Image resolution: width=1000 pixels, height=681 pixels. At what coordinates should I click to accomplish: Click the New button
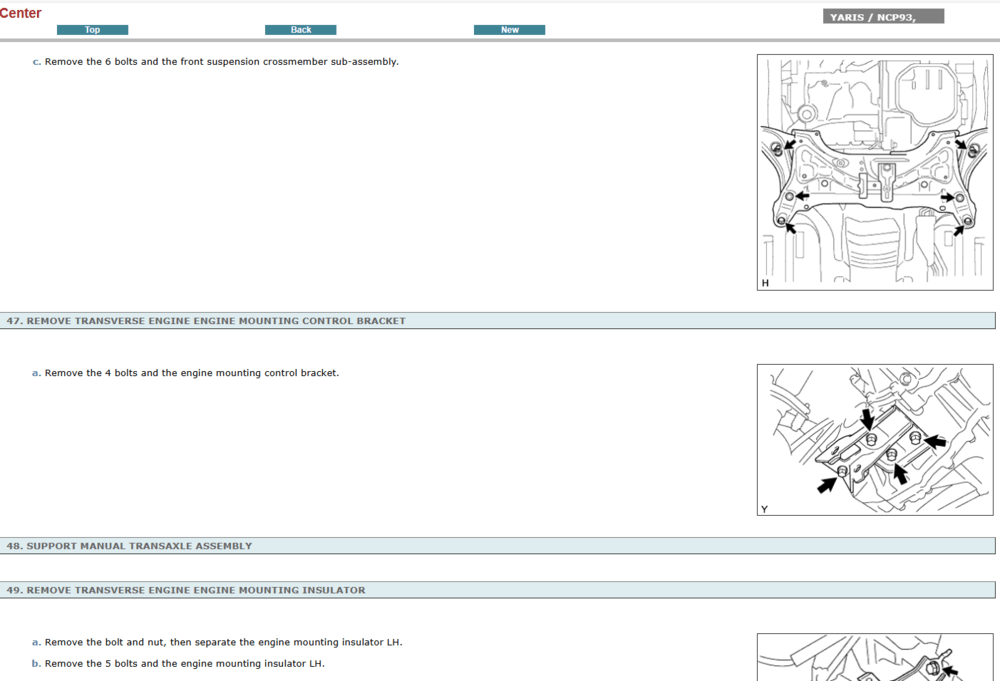509,29
